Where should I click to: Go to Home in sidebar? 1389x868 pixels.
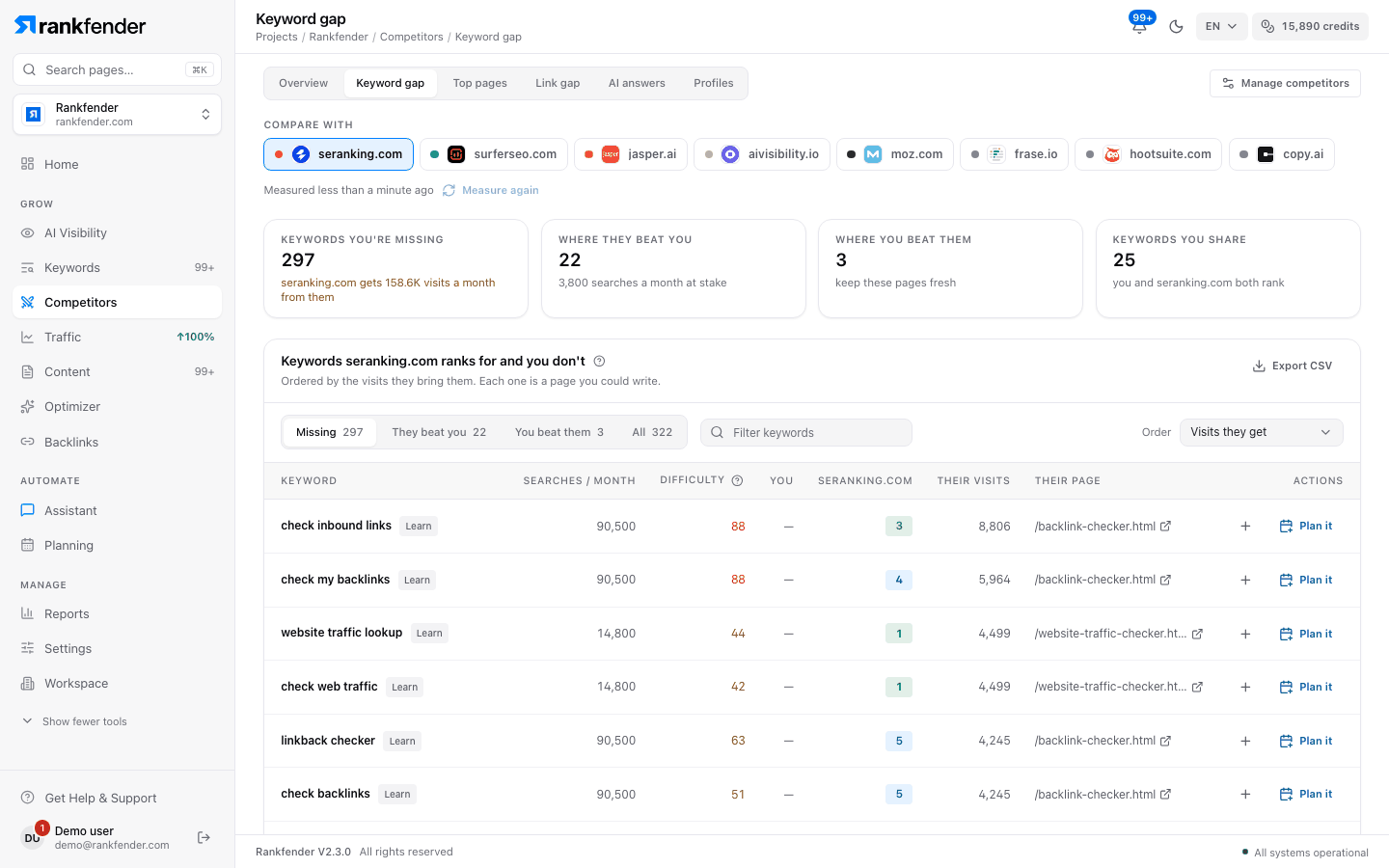(117, 164)
